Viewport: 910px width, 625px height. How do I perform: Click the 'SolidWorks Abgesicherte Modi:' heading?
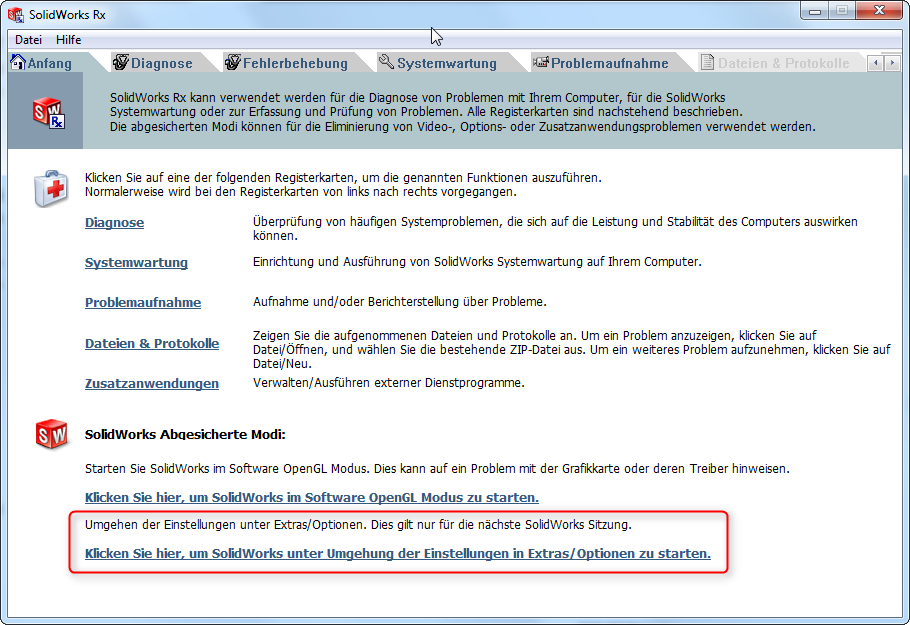click(185, 434)
